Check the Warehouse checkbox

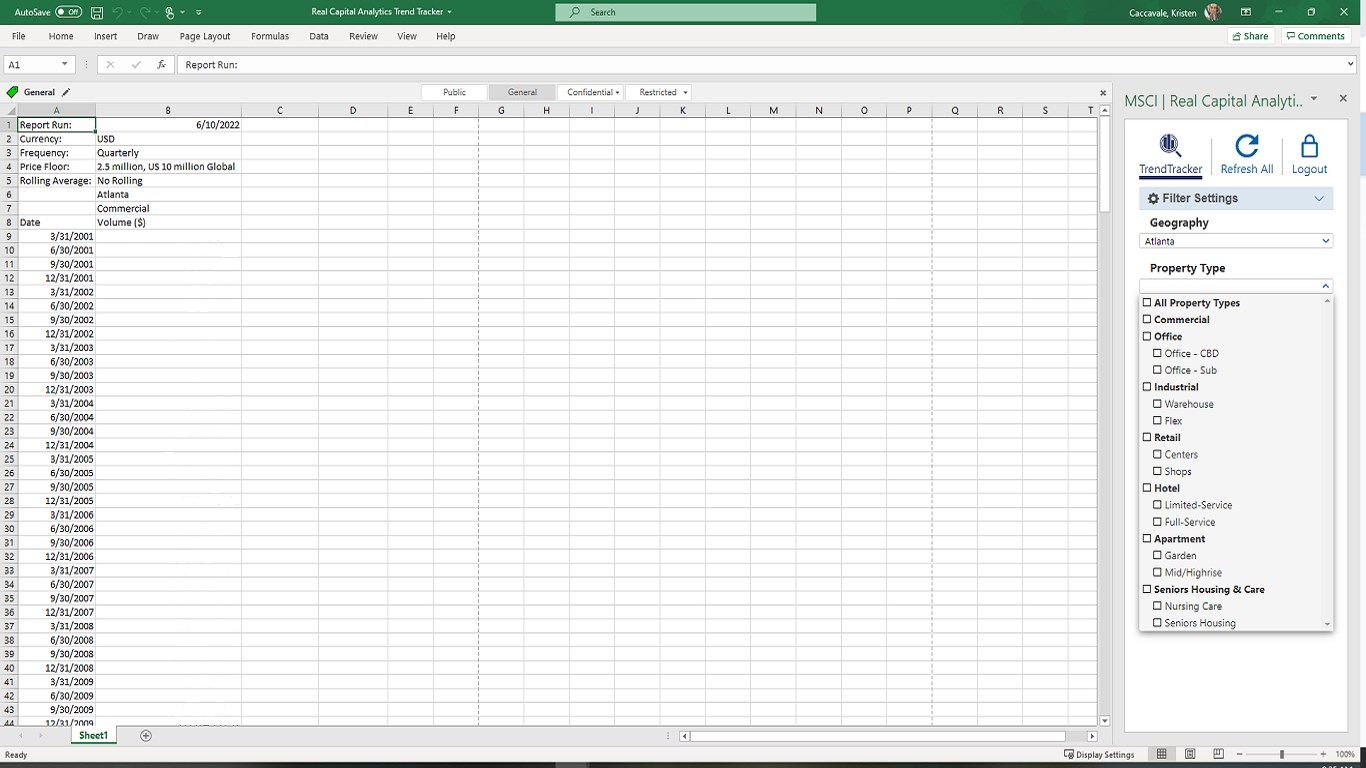click(1157, 404)
